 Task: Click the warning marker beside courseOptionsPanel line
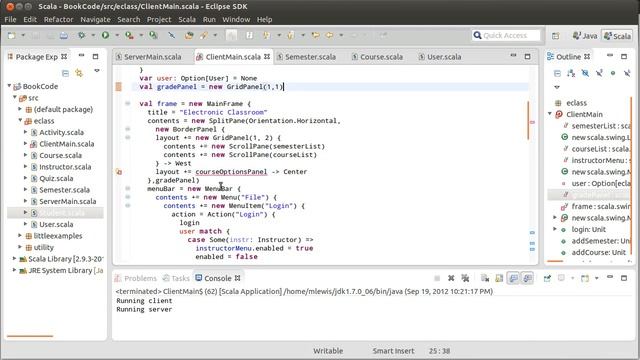(x=119, y=172)
